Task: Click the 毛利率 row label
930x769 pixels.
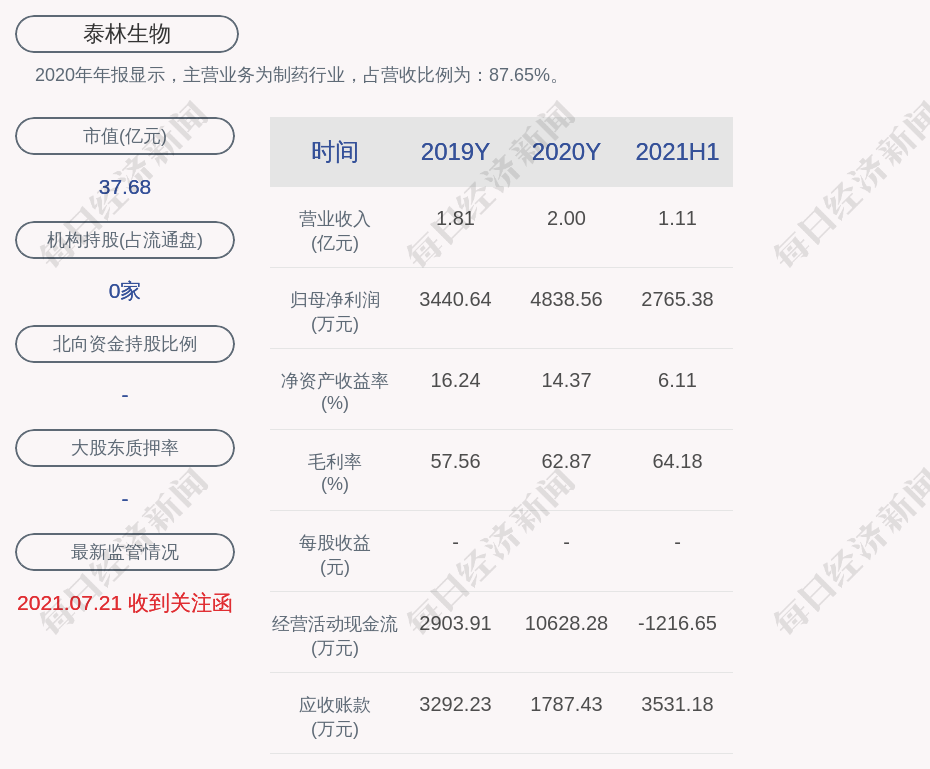Action: [x=335, y=473]
